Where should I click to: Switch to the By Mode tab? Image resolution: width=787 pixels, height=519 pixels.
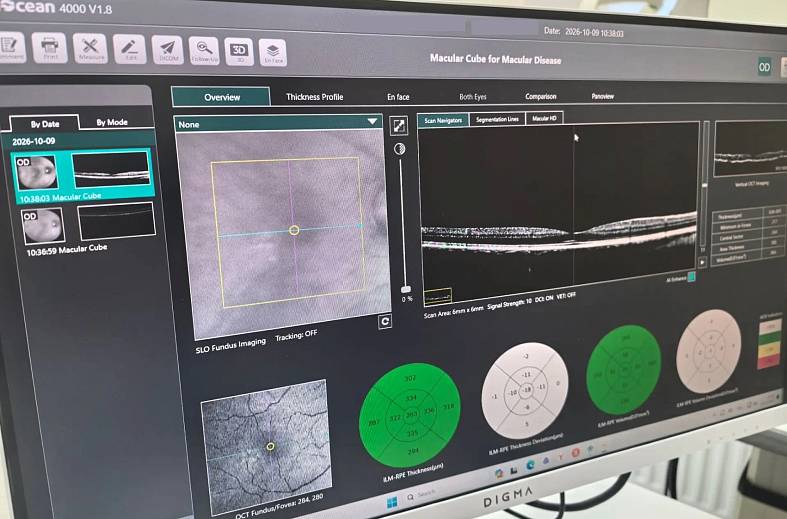112,122
